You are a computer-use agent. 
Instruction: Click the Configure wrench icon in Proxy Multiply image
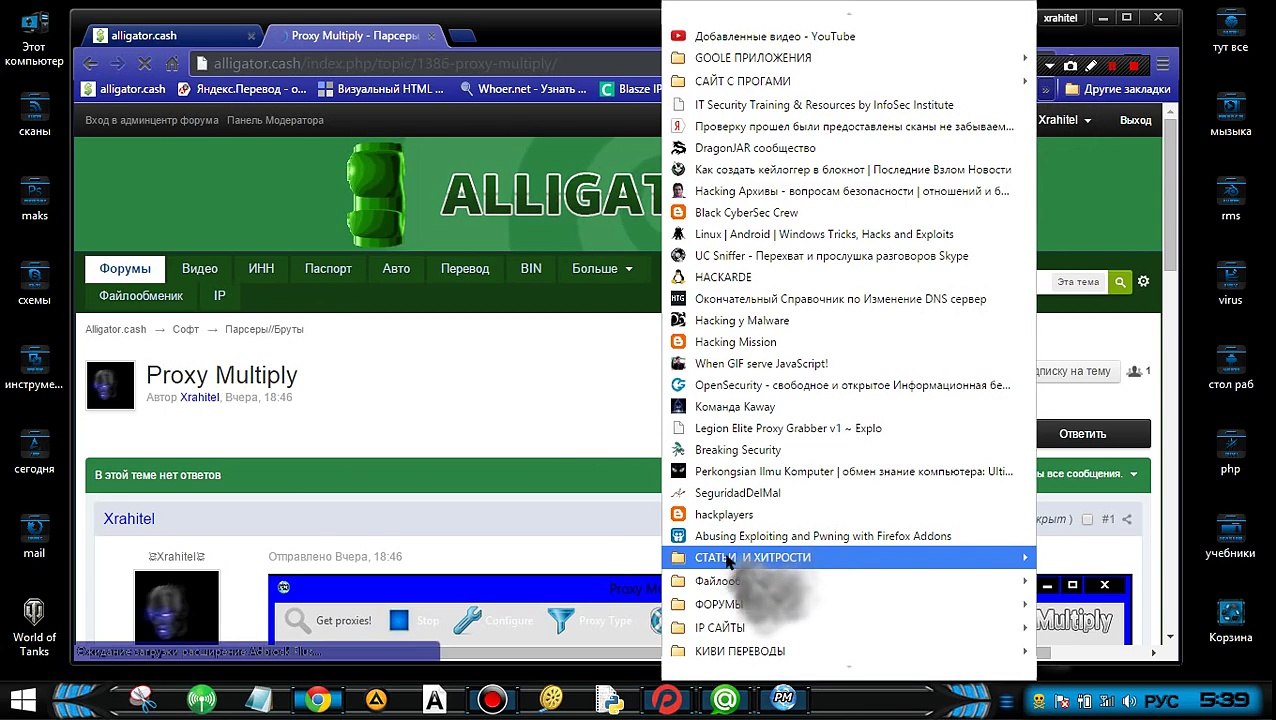467,620
